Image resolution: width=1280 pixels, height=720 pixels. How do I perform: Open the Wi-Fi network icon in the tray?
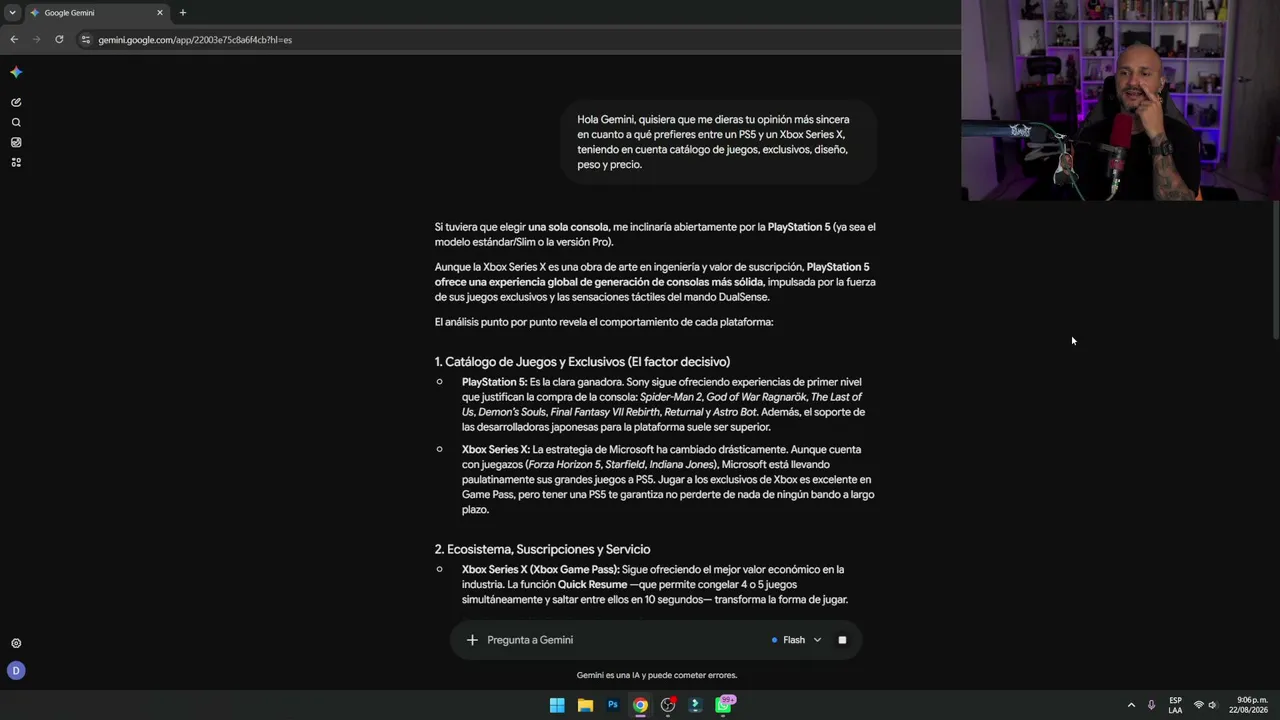click(x=1198, y=705)
